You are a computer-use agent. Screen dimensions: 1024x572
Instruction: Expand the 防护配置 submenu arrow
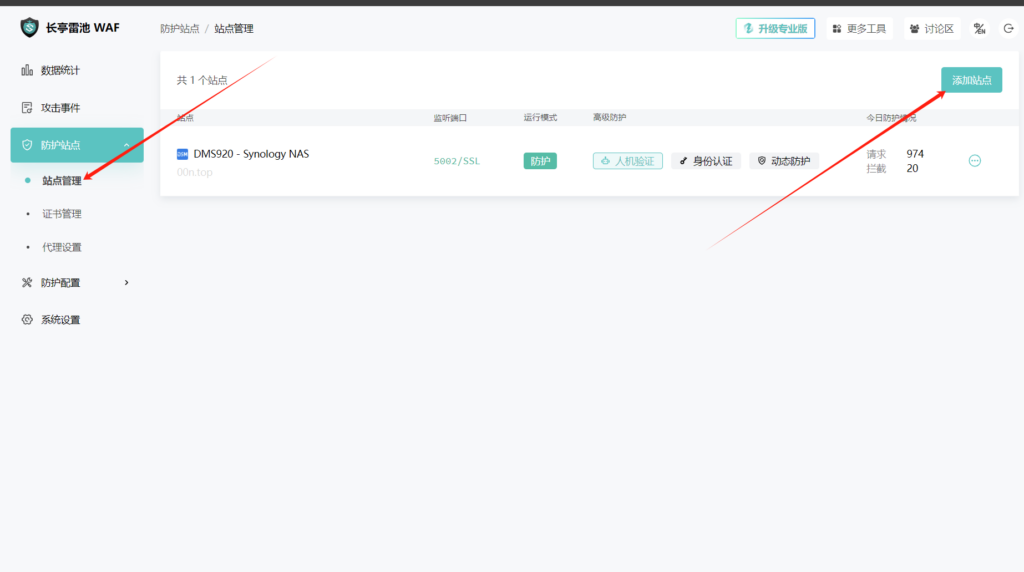click(126, 283)
